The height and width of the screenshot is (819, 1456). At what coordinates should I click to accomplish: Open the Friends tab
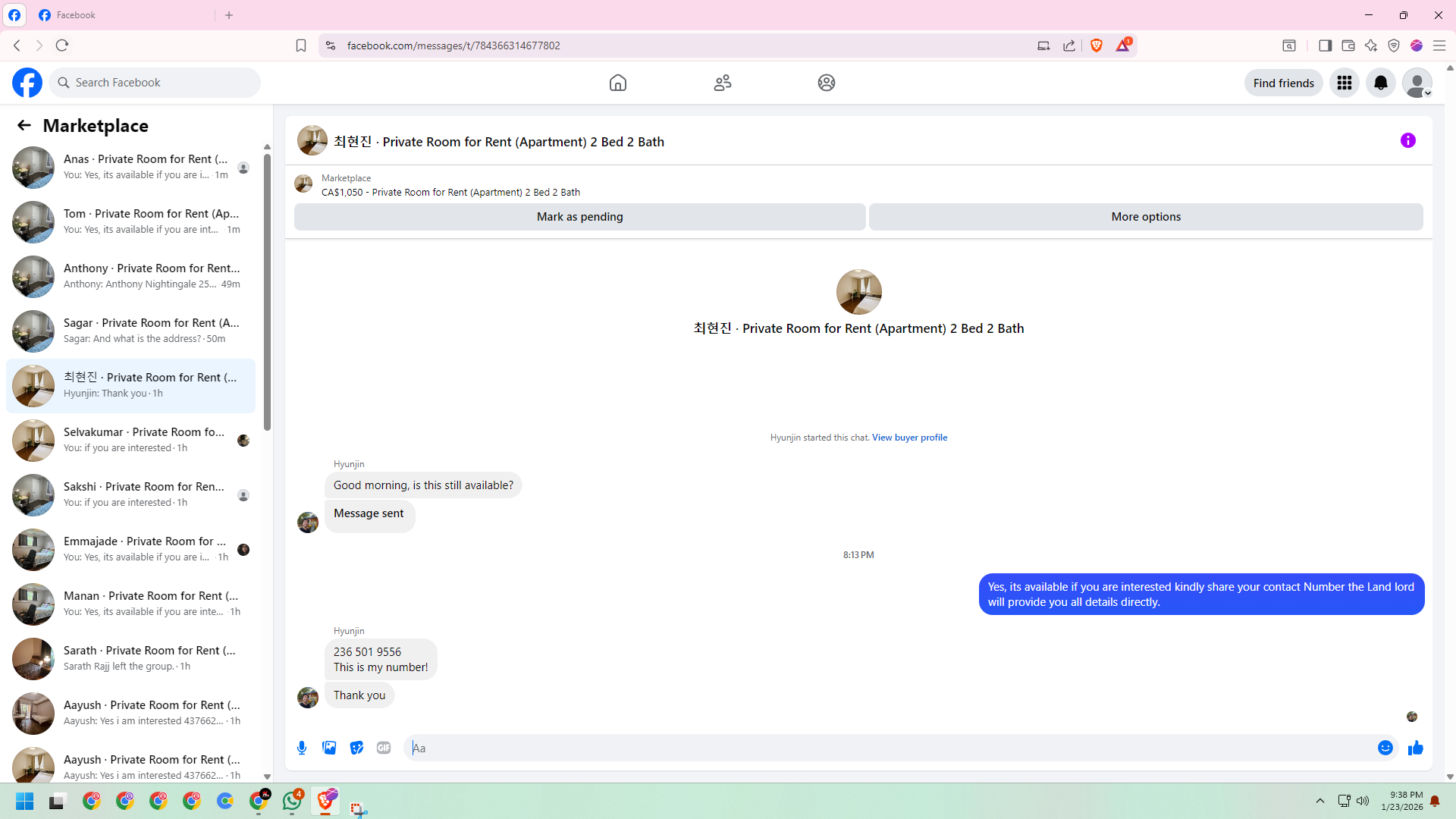click(x=722, y=83)
